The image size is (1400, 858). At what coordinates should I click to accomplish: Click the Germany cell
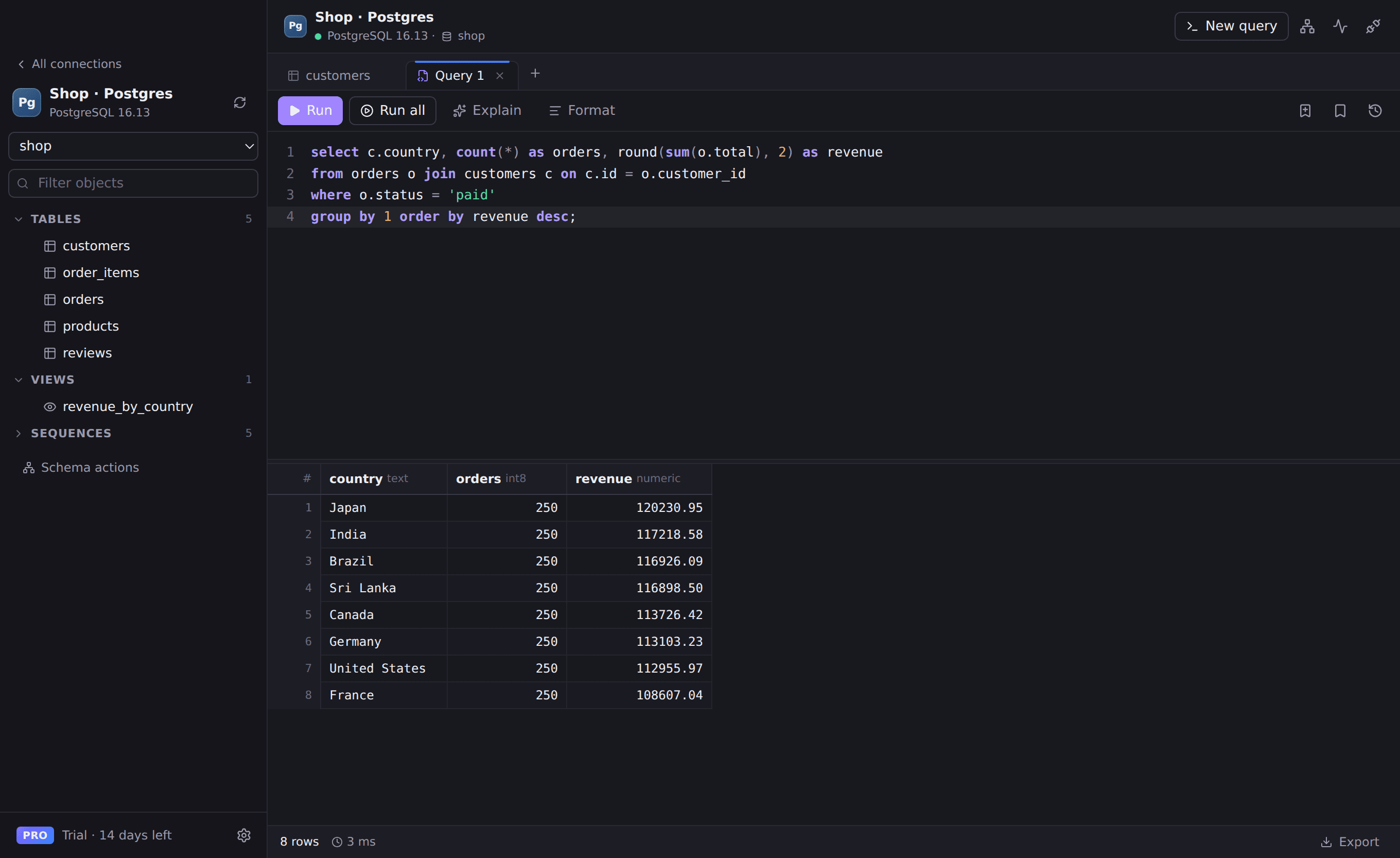383,642
